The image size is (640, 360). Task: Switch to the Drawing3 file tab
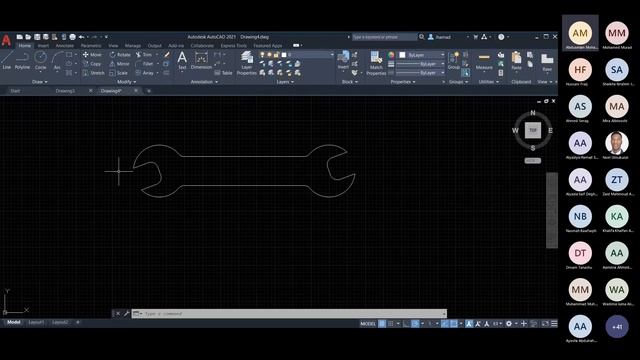65,91
